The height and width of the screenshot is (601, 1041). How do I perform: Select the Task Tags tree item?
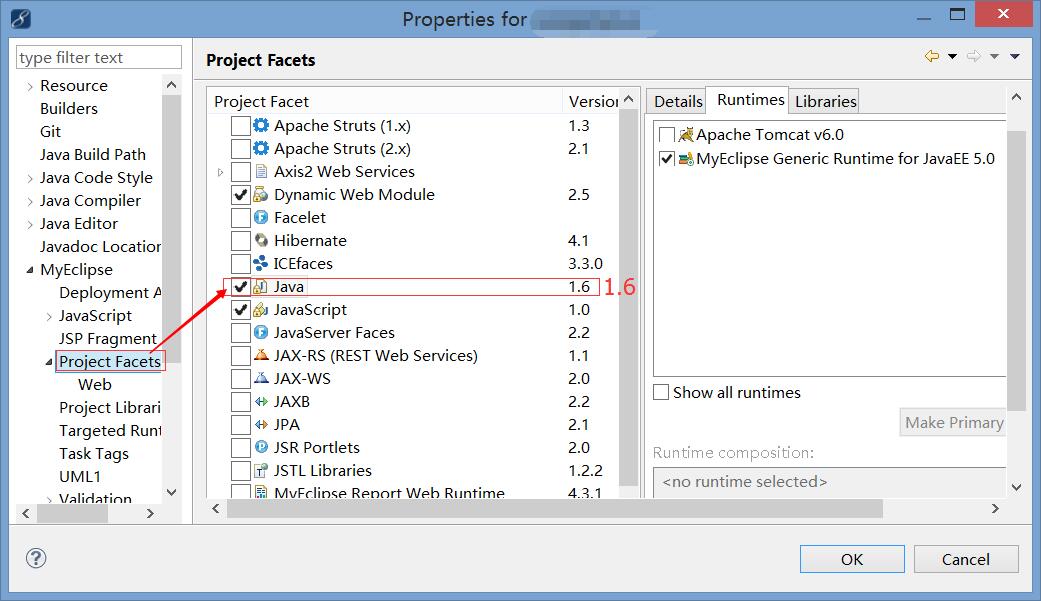click(x=94, y=454)
